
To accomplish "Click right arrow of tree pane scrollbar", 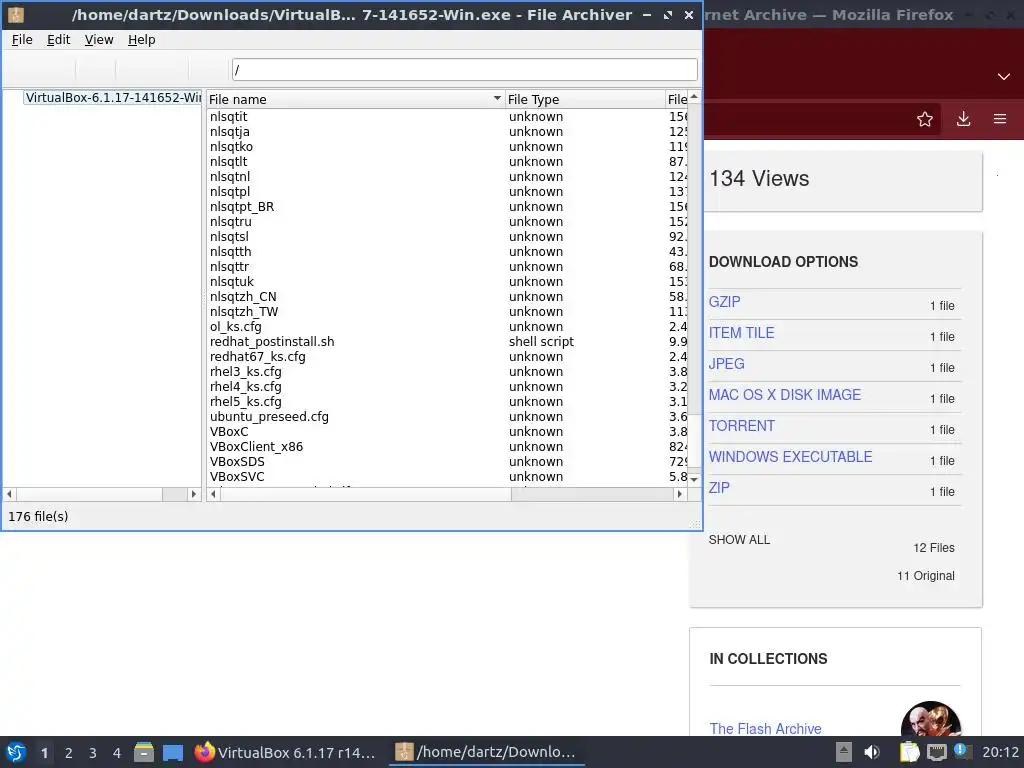I will [193, 494].
